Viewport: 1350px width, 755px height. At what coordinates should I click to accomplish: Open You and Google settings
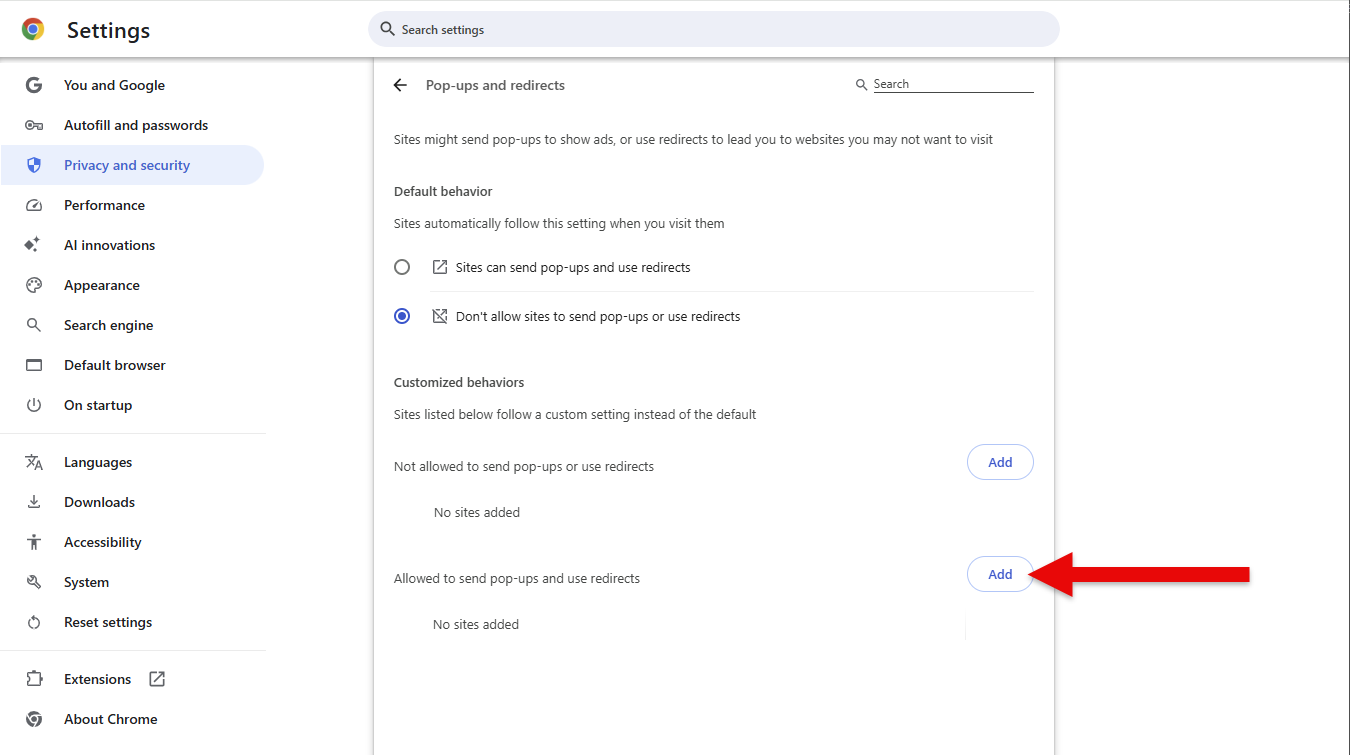(114, 85)
